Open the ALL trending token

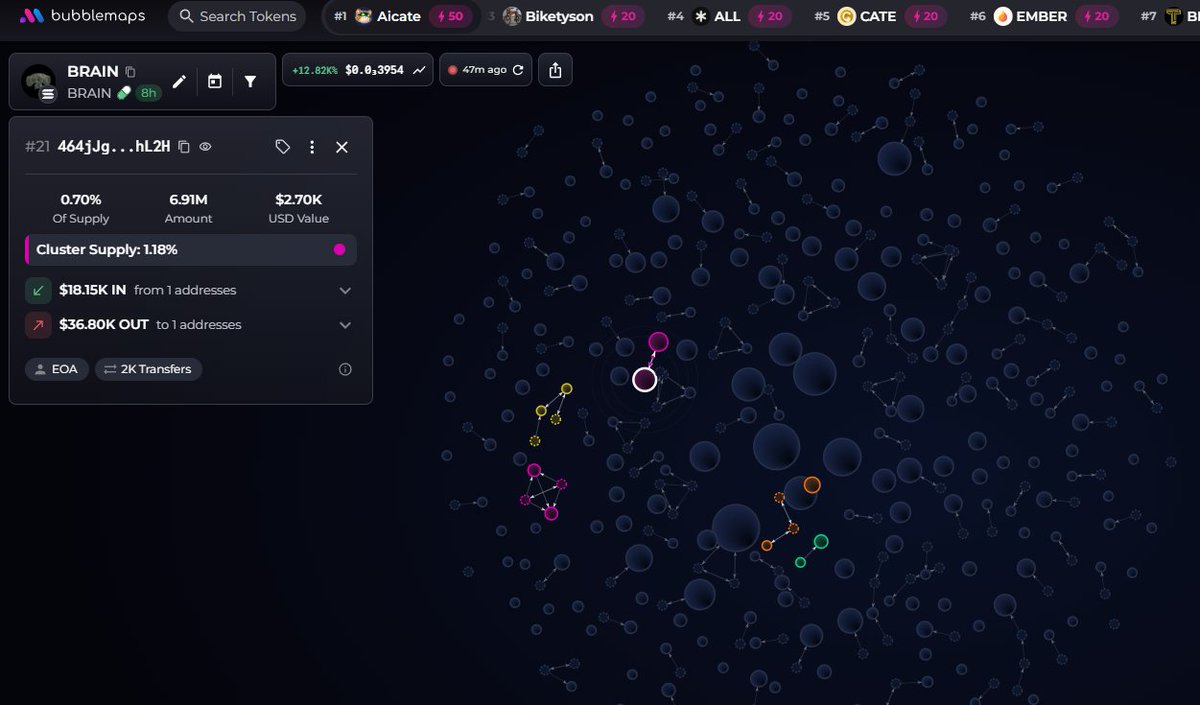tap(728, 16)
